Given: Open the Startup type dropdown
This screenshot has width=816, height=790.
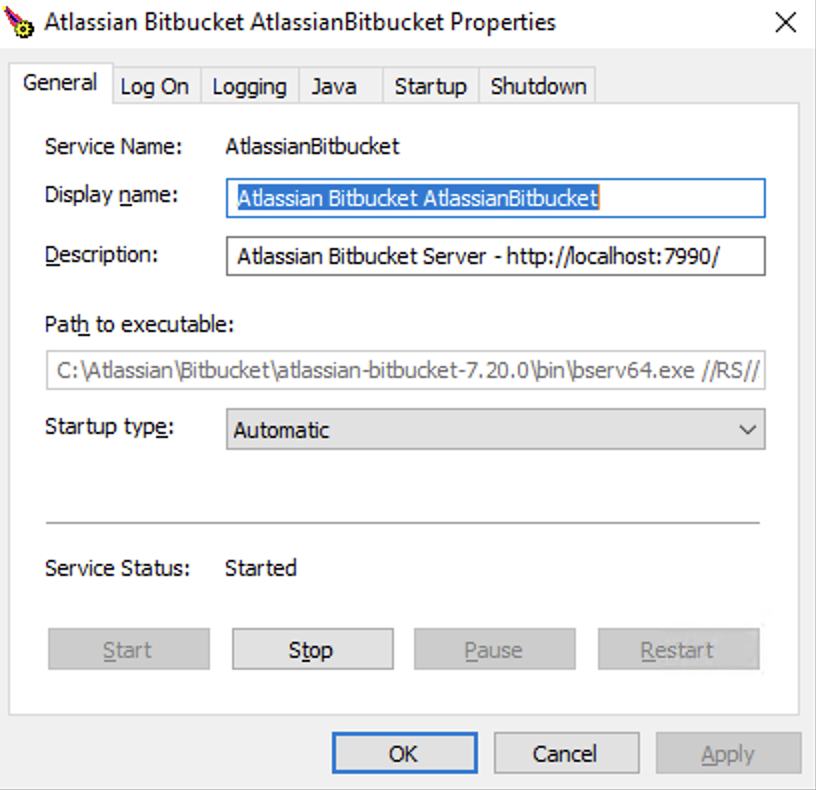Looking at the screenshot, I should click(x=495, y=429).
